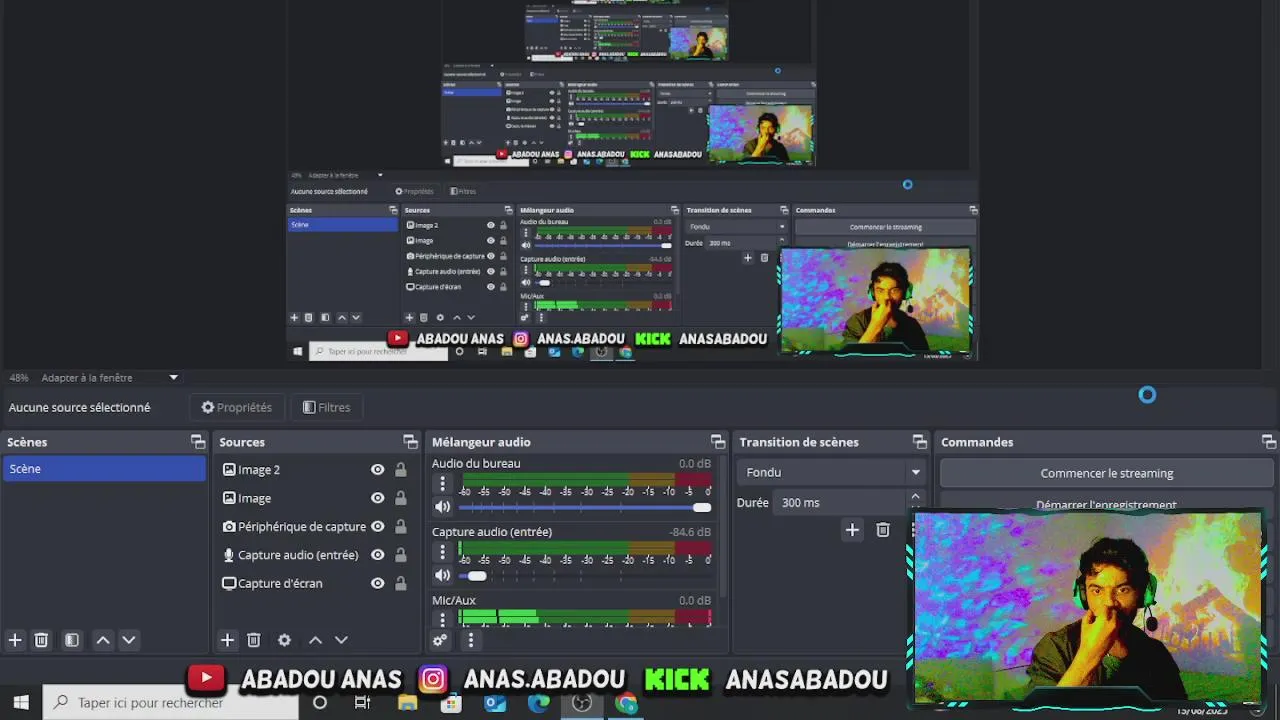Viewport: 1280px width, 720px height.
Task: Add a new scene with plus icon
Action: [x=15, y=640]
